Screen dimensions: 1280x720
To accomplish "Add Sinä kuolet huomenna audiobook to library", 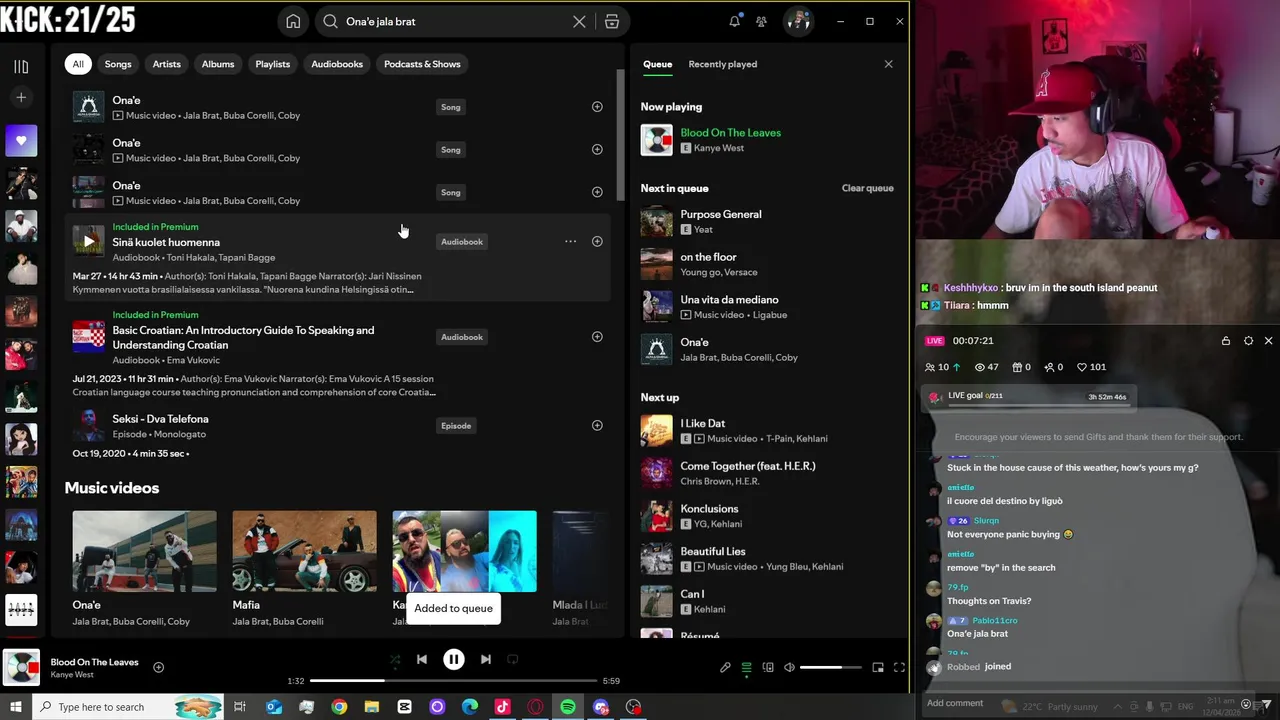I will click(597, 241).
